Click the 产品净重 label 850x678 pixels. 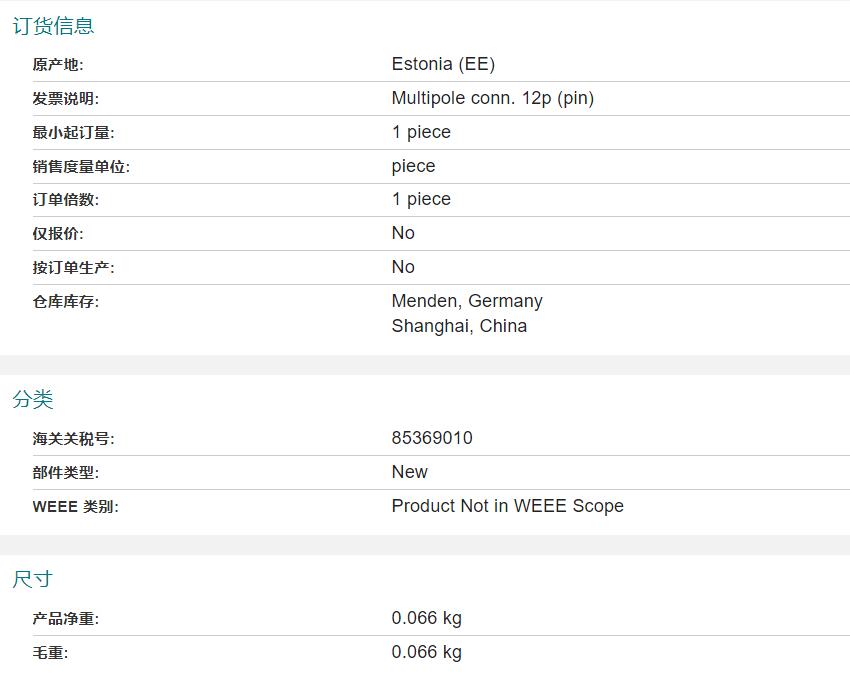point(65,619)
